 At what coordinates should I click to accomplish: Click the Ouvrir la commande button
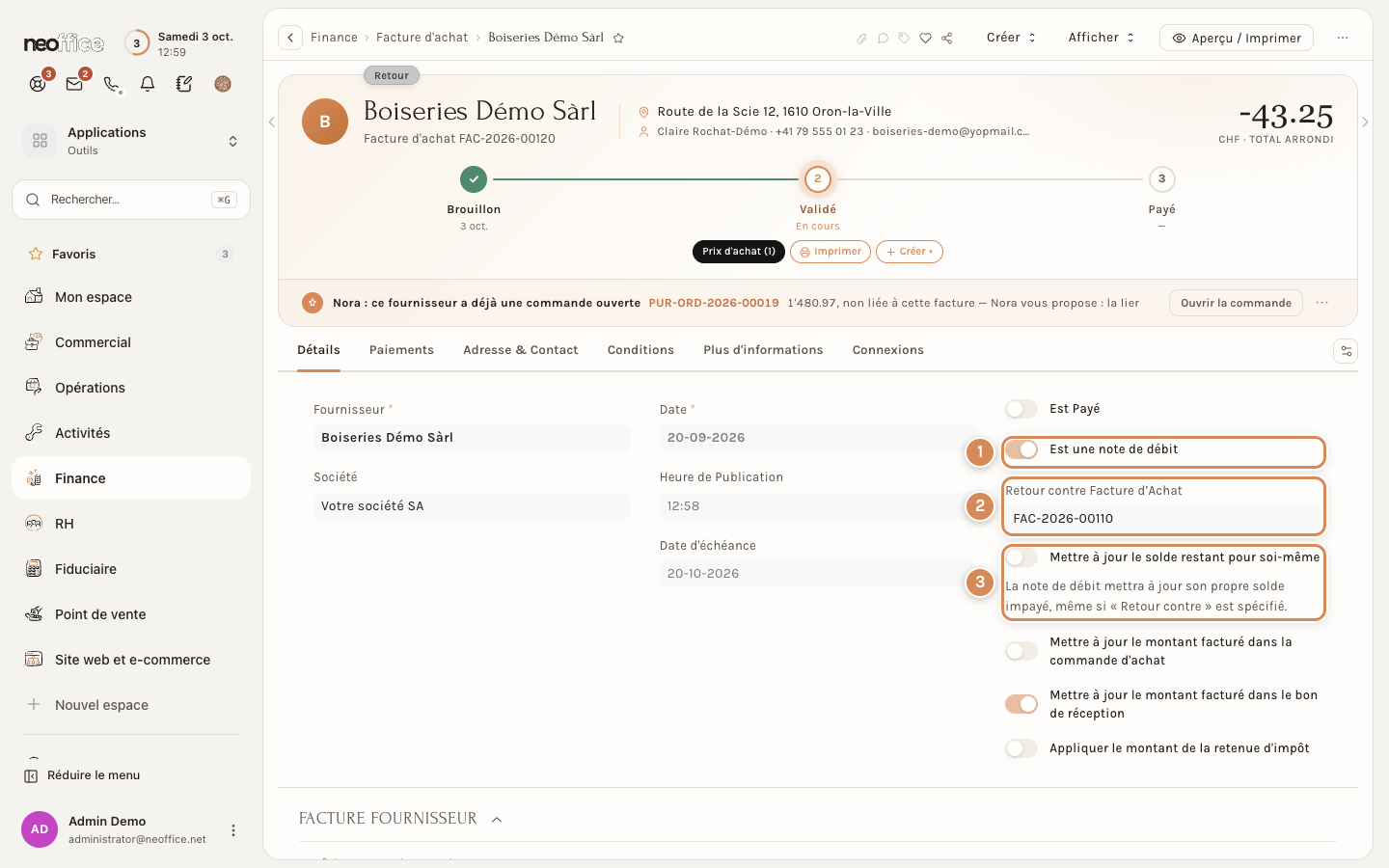pyautogui.click(x=1236, y=303)
